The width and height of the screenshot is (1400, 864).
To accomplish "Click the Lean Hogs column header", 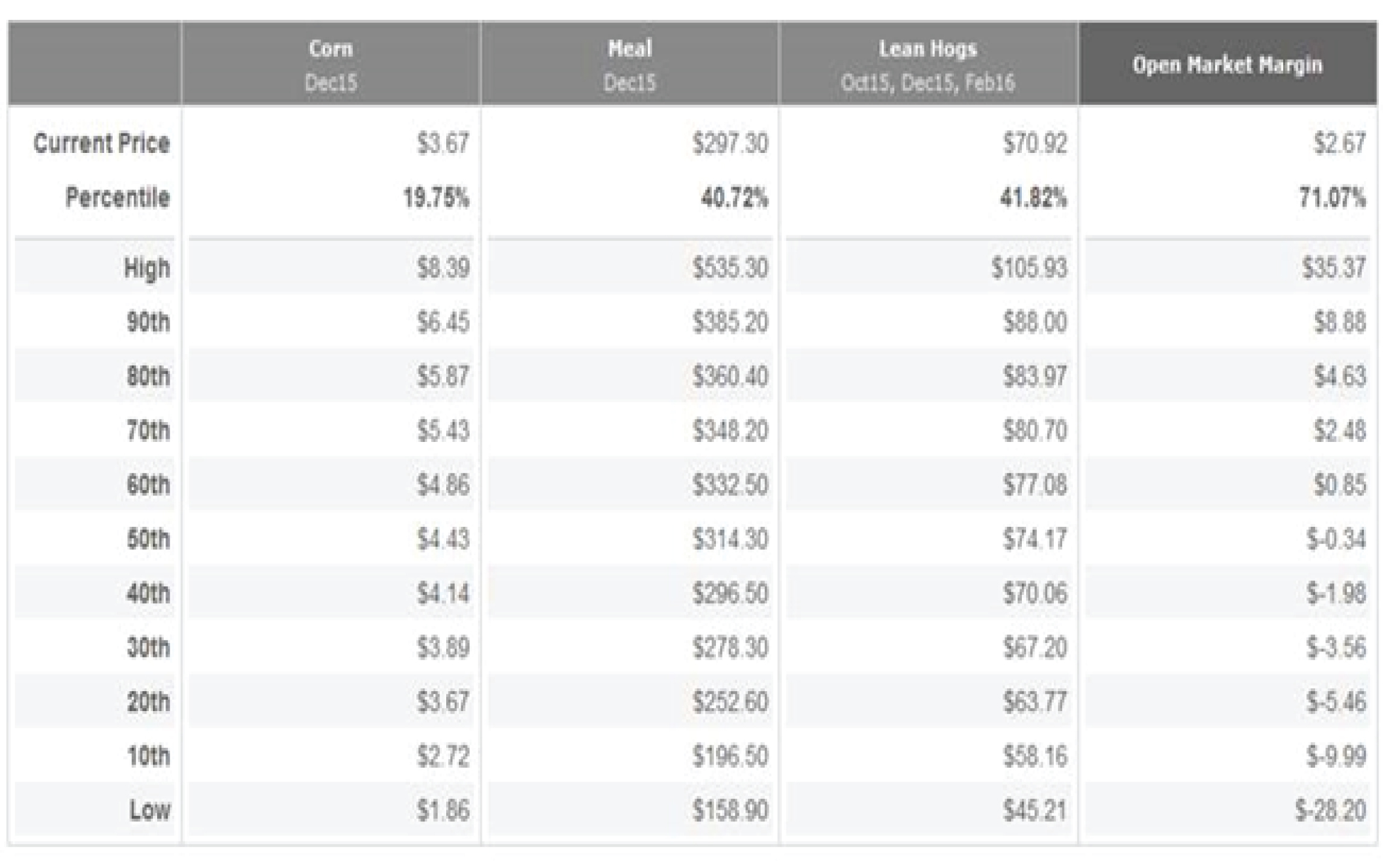I will (927, 64).
